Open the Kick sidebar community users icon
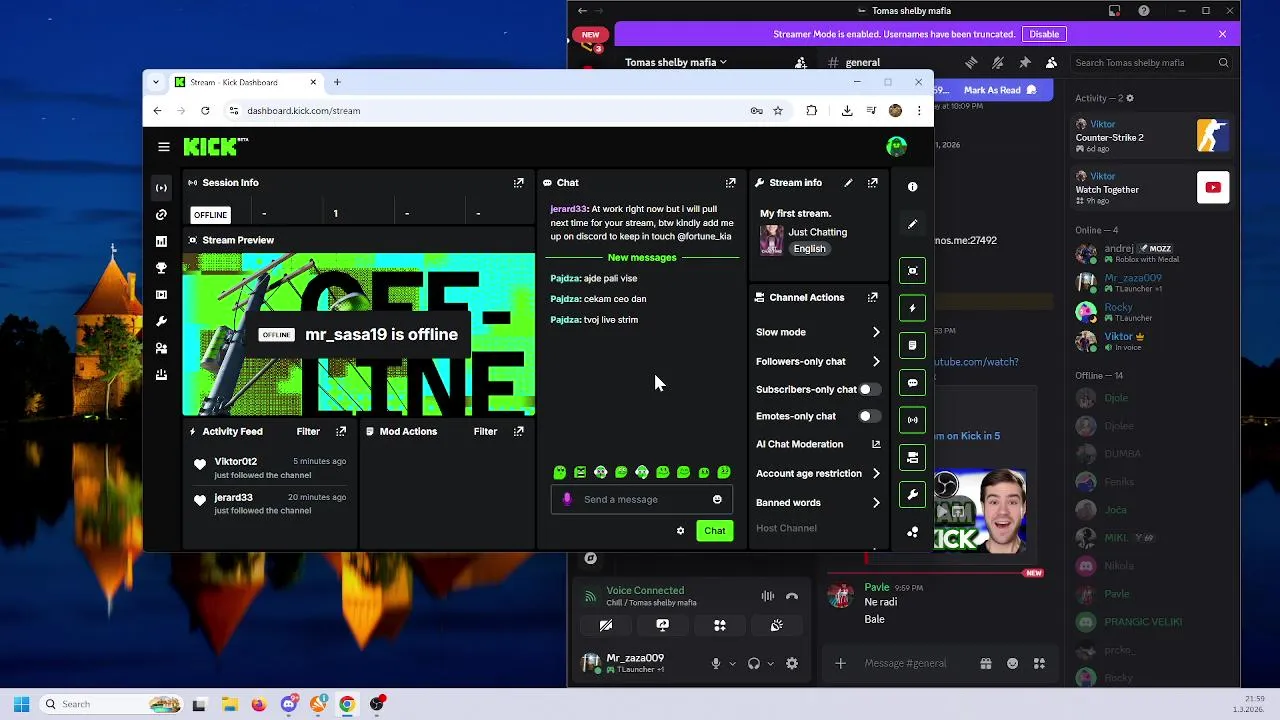Viewport: 1280px width, 720px height. pyautogui.click(x=161, y=349)
